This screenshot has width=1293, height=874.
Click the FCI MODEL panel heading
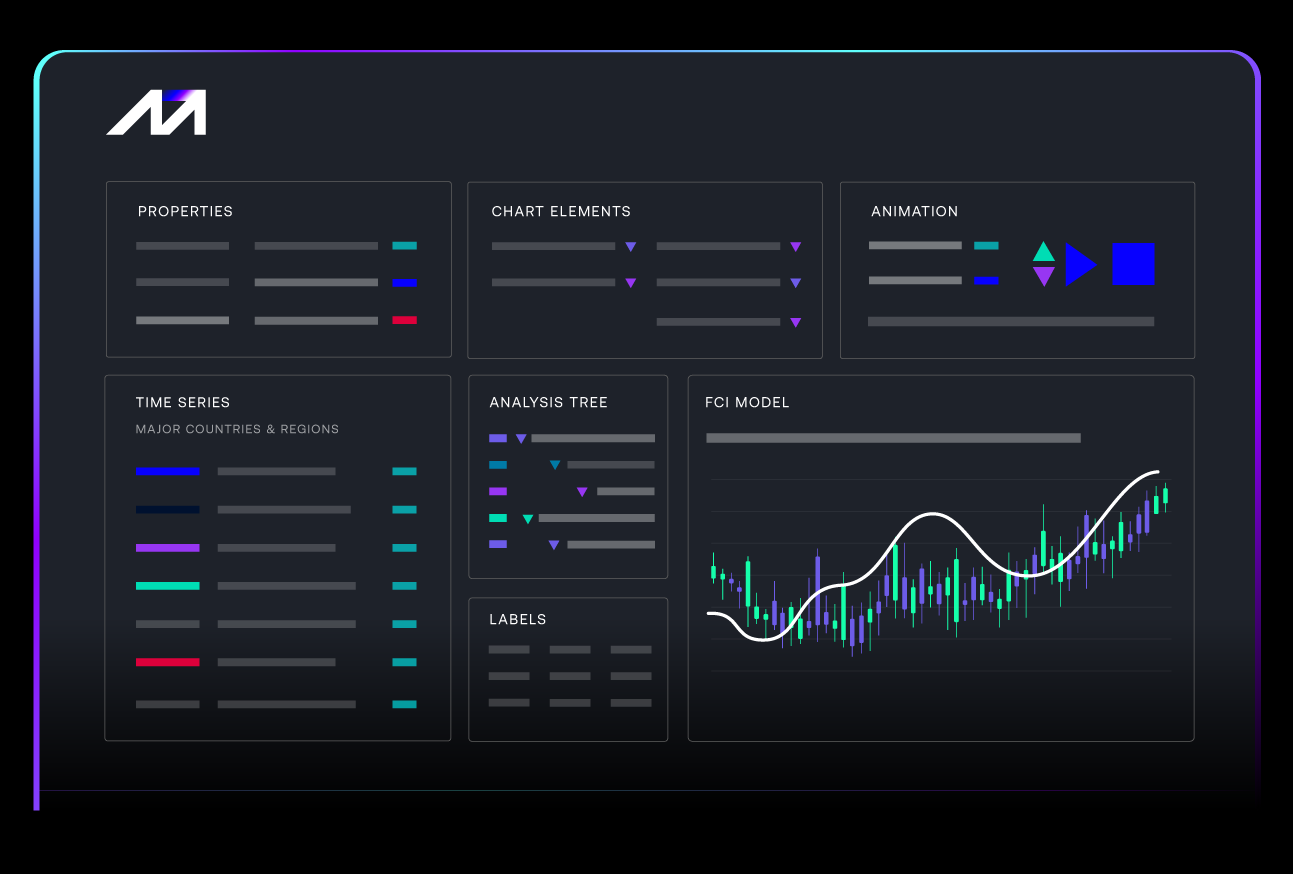pos(747,402)
